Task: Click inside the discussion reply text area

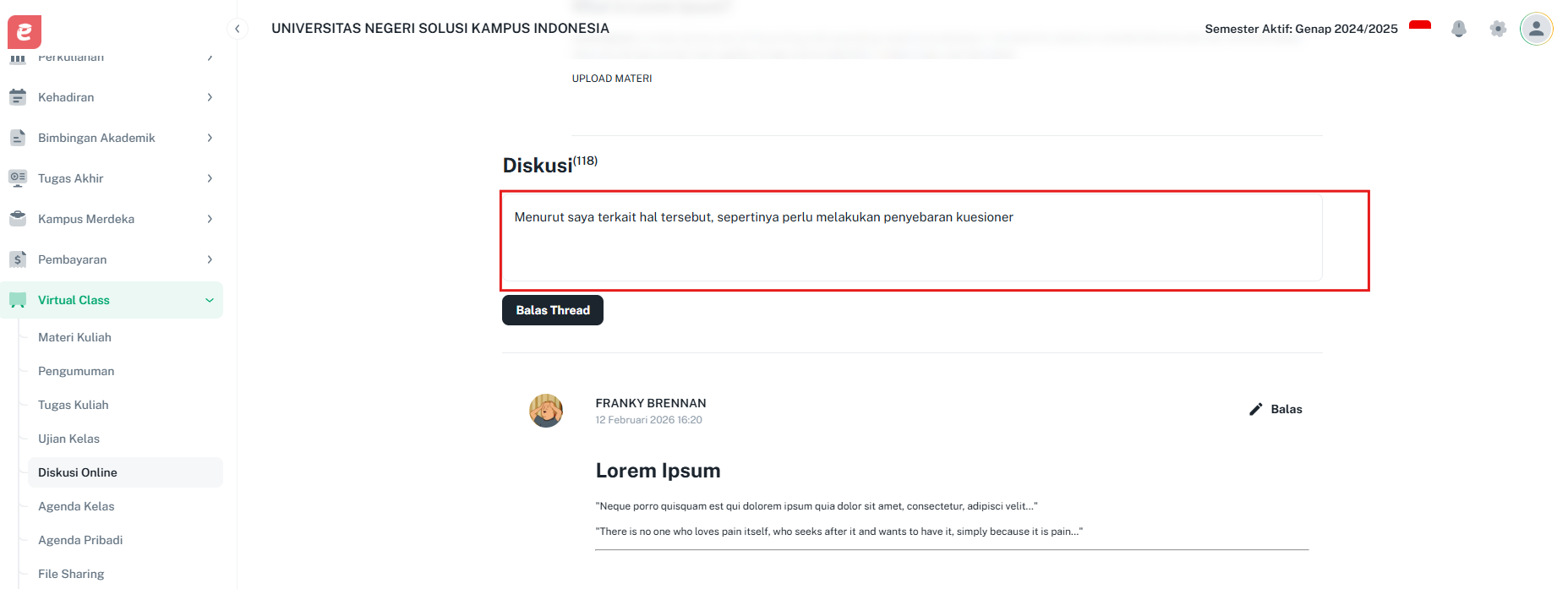Action: [911, 238]
